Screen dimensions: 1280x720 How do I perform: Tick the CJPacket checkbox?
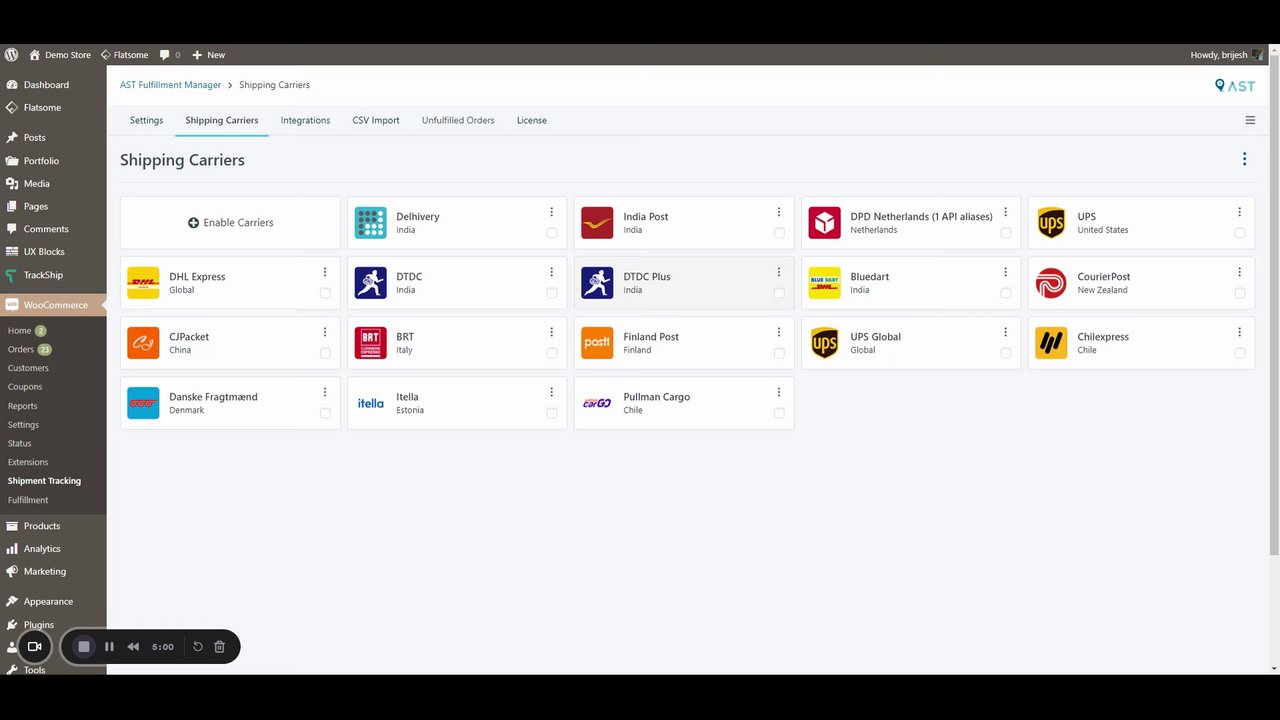click(325, 353)
